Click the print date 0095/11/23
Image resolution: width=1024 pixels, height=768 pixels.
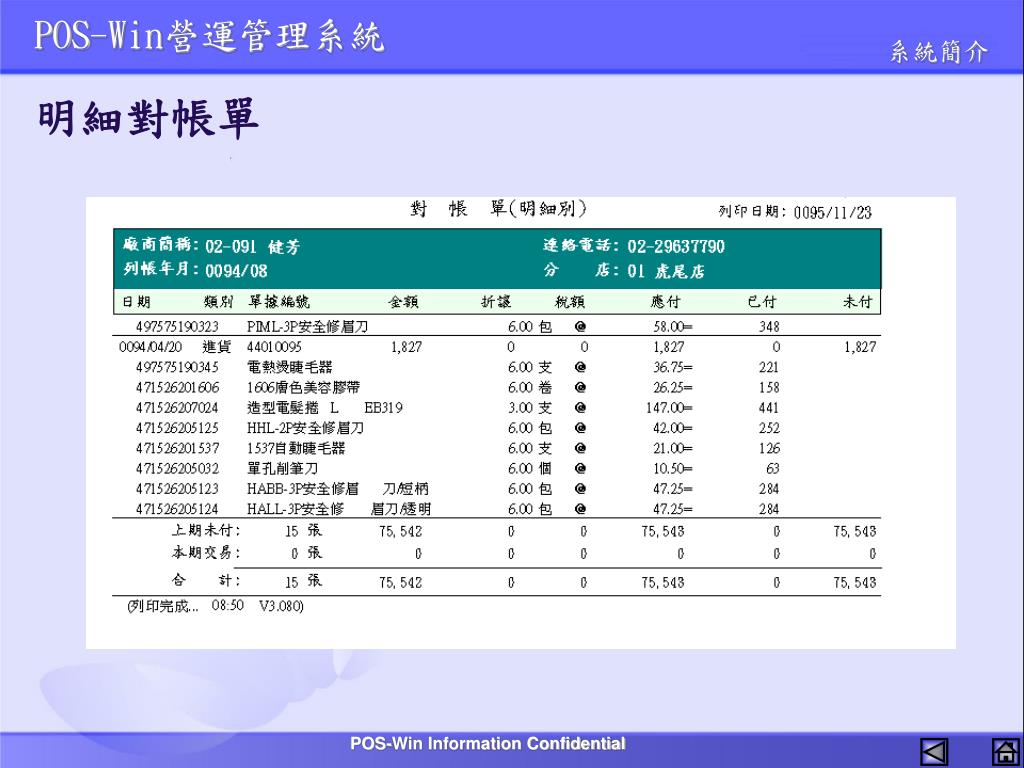coord(833,212)
